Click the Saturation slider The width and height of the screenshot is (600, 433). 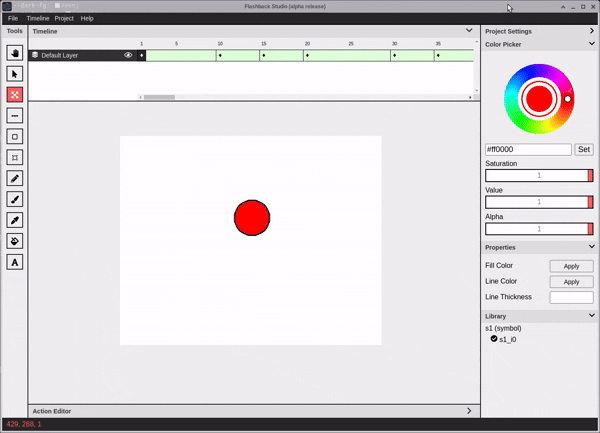coord(539,176)
